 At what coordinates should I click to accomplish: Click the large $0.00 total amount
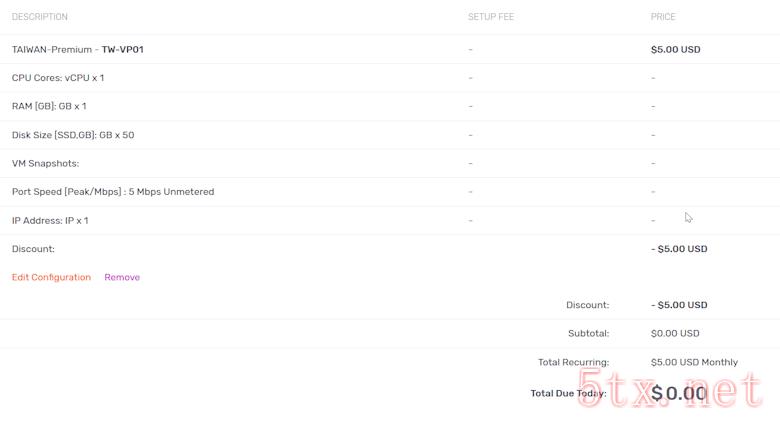679,393
